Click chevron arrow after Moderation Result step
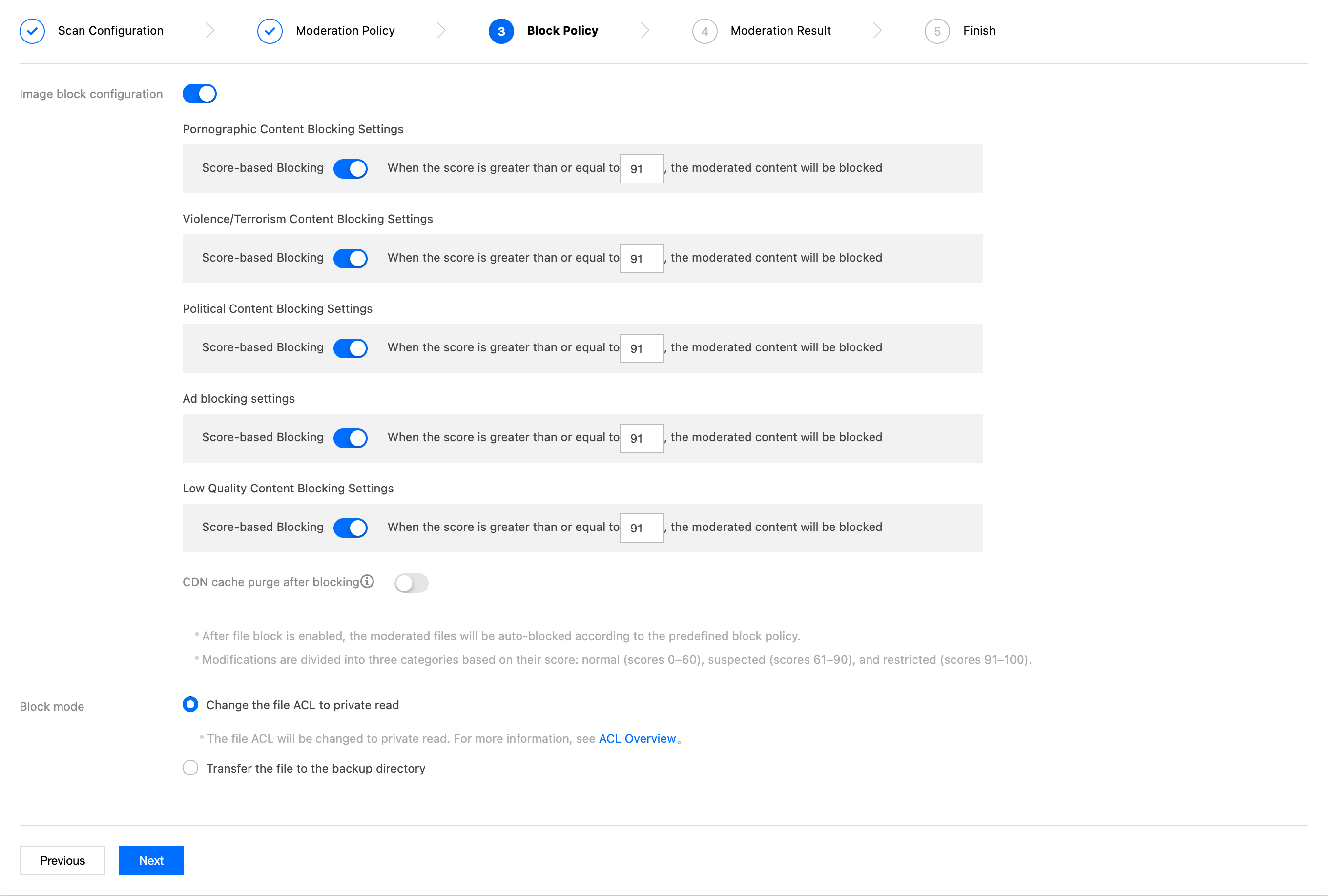1328x896 pixels. [877, 31]
